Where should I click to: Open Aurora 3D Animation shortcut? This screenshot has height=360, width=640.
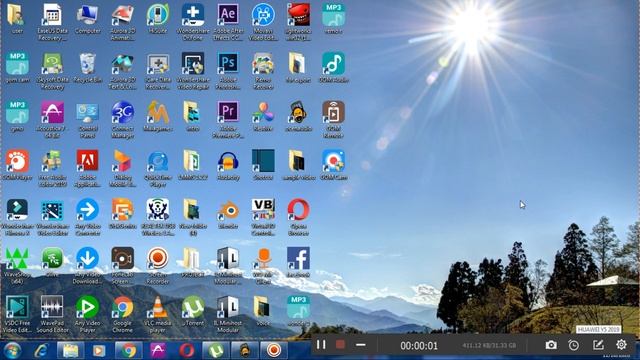pyautogui.click(x=122, y=22)
